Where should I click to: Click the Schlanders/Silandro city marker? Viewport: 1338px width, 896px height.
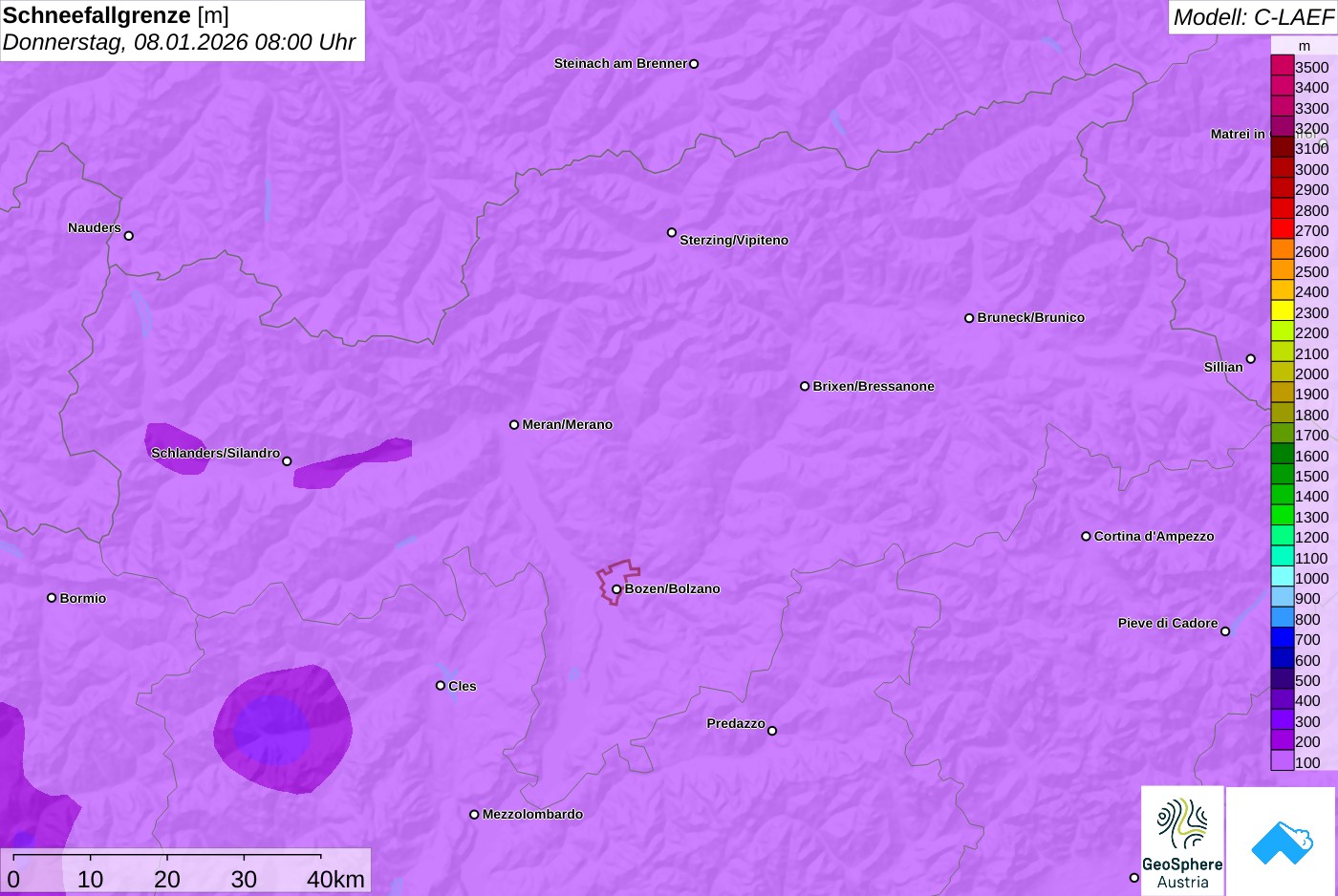287,461
